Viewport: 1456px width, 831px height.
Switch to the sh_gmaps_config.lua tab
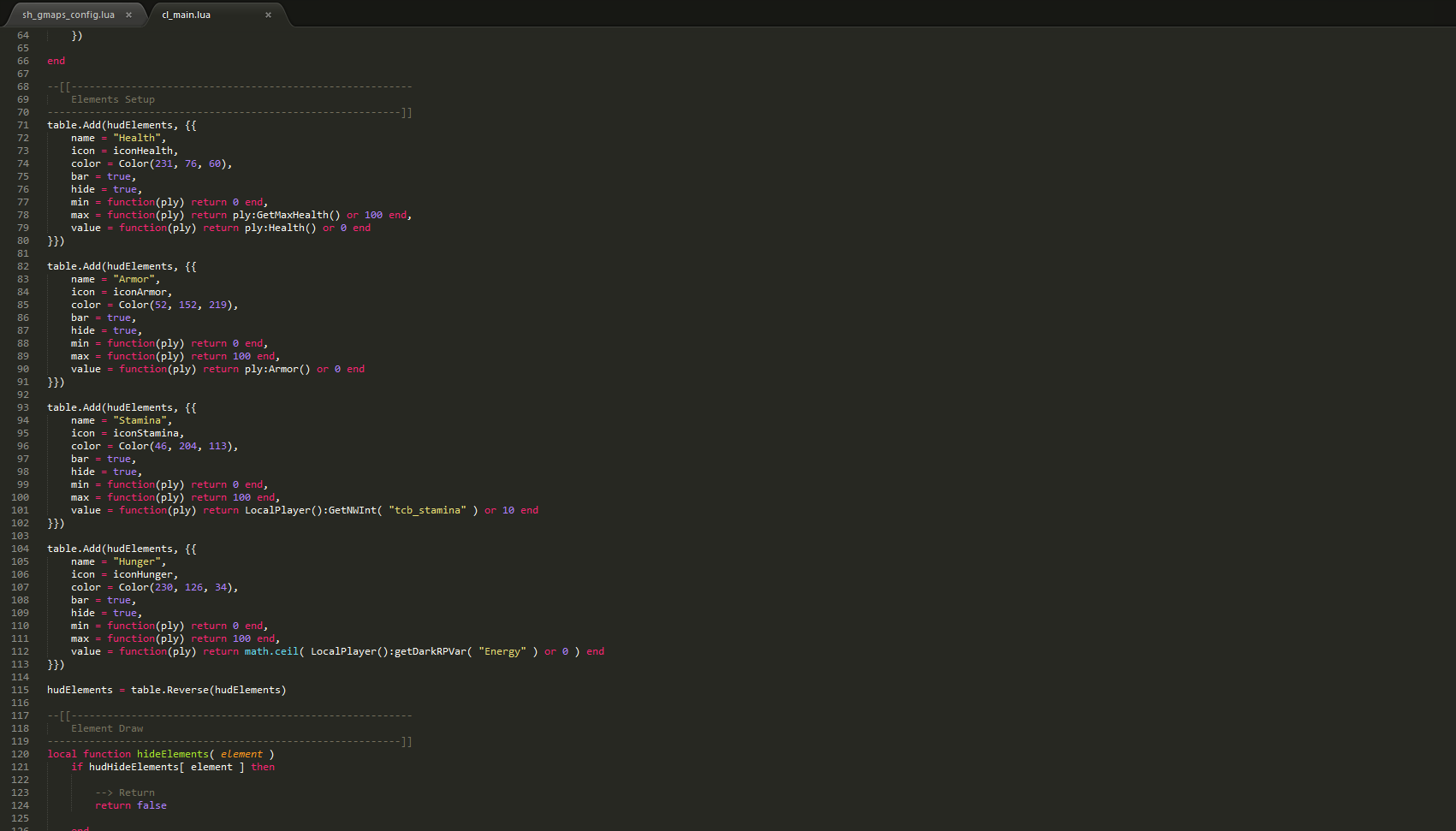(x=68, y=15)
